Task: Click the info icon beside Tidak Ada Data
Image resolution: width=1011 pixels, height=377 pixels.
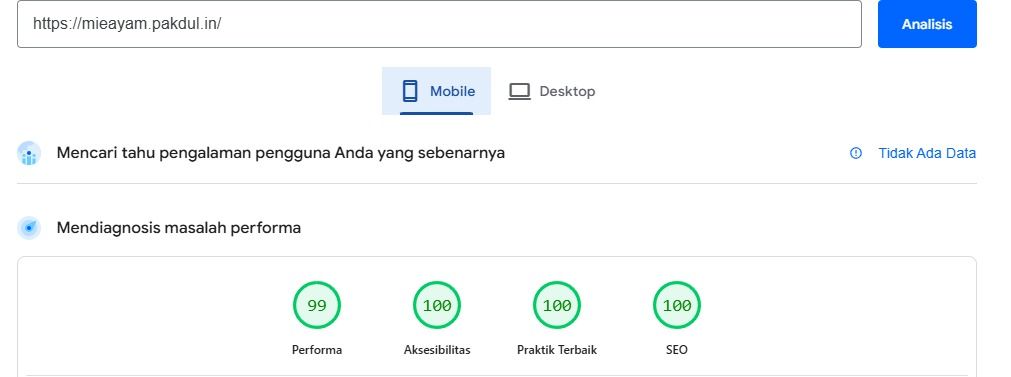Action: click(856, 153)
